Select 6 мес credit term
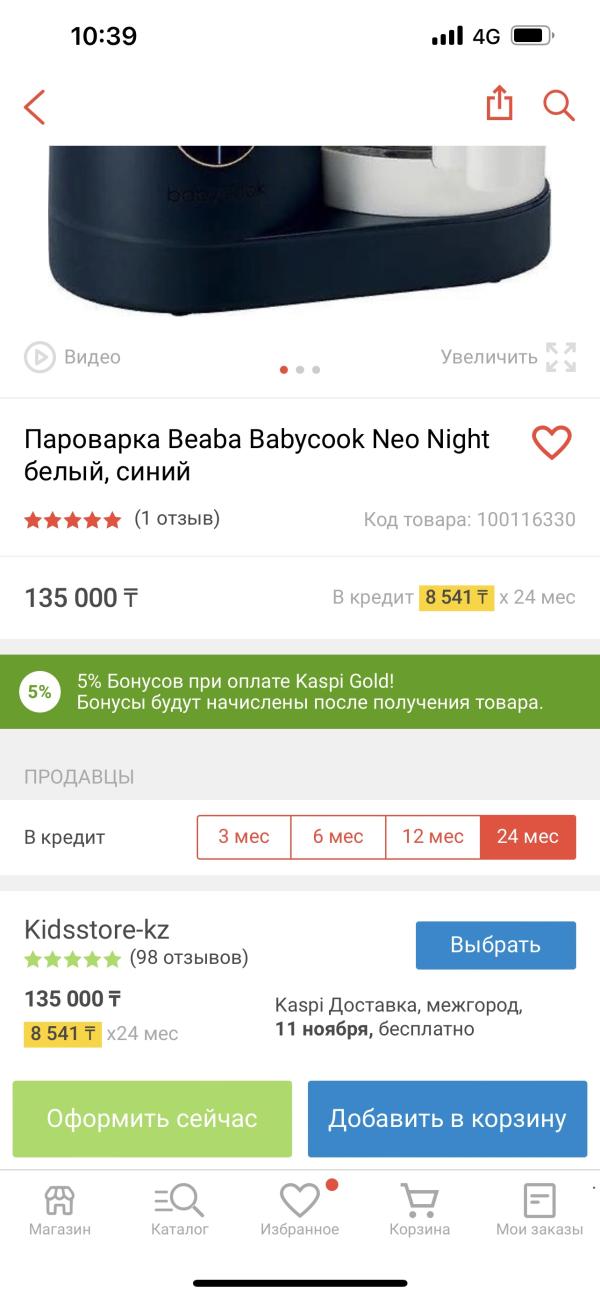The image size is (600, 1297). [338, 837]
